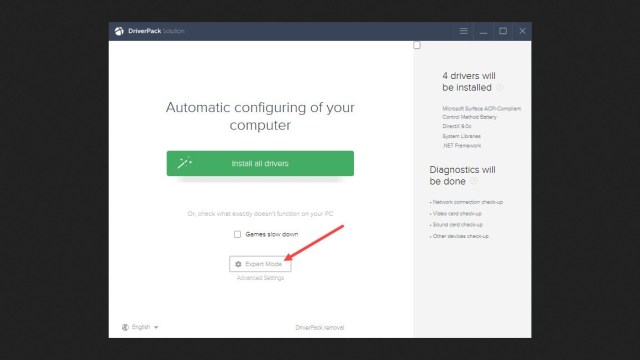Click the magic wand icon
Screen dimensions: 640x360
(184, 162)
